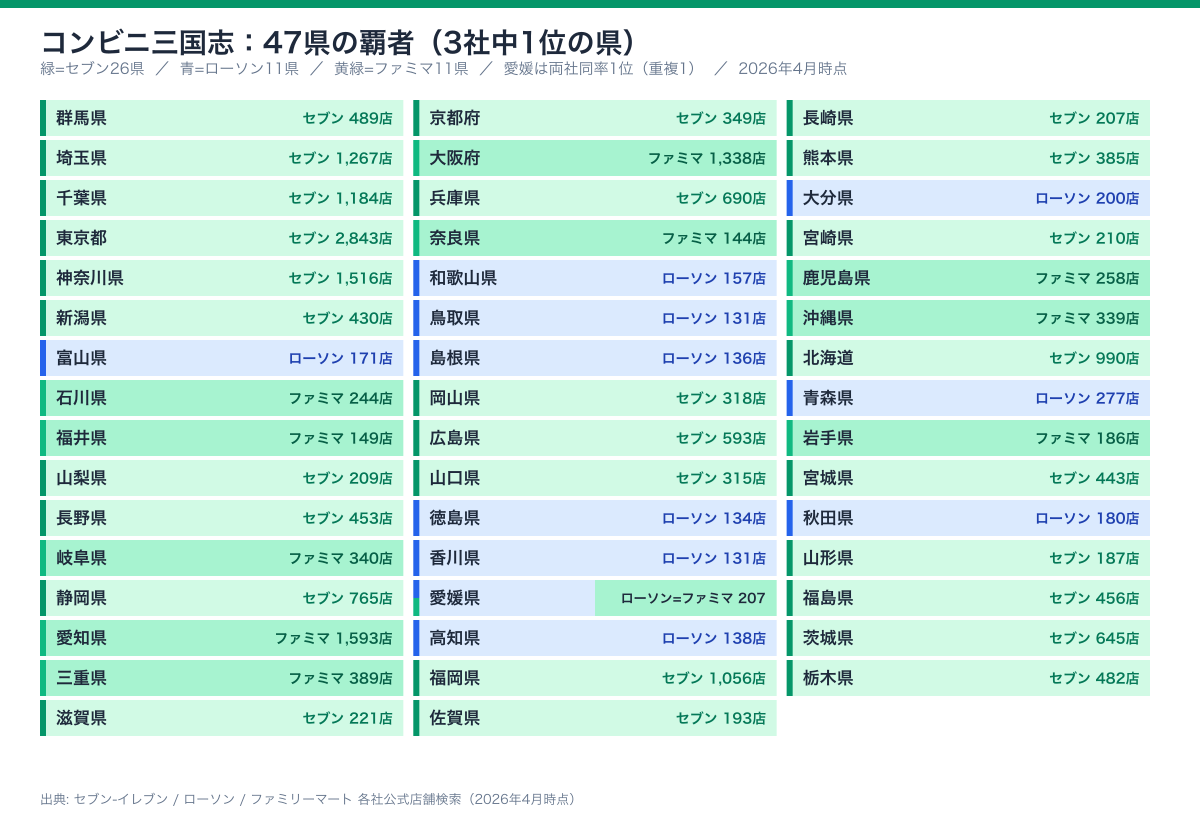Screen dimensions: 1200x820
Task: Click the 長野県 row
Action: [222, 518]
